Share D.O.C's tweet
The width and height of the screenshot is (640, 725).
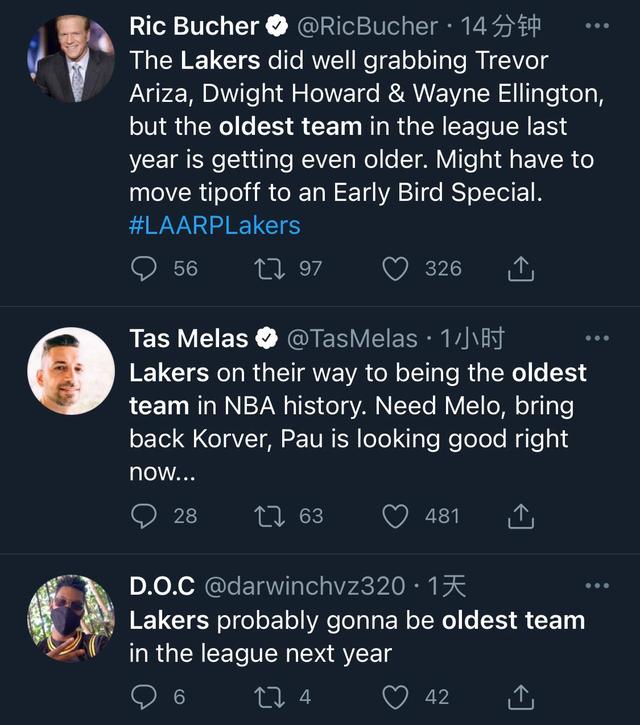521,697
